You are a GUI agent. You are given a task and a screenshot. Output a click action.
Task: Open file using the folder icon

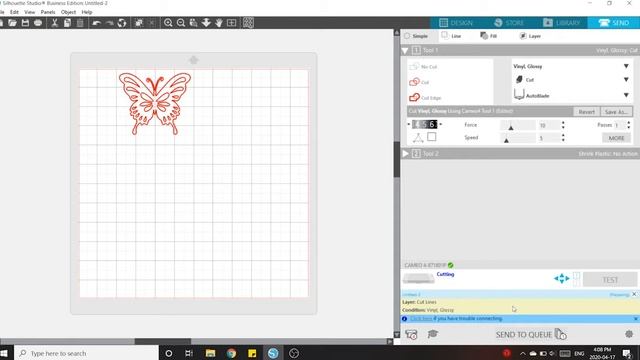(x=12, y=23)
